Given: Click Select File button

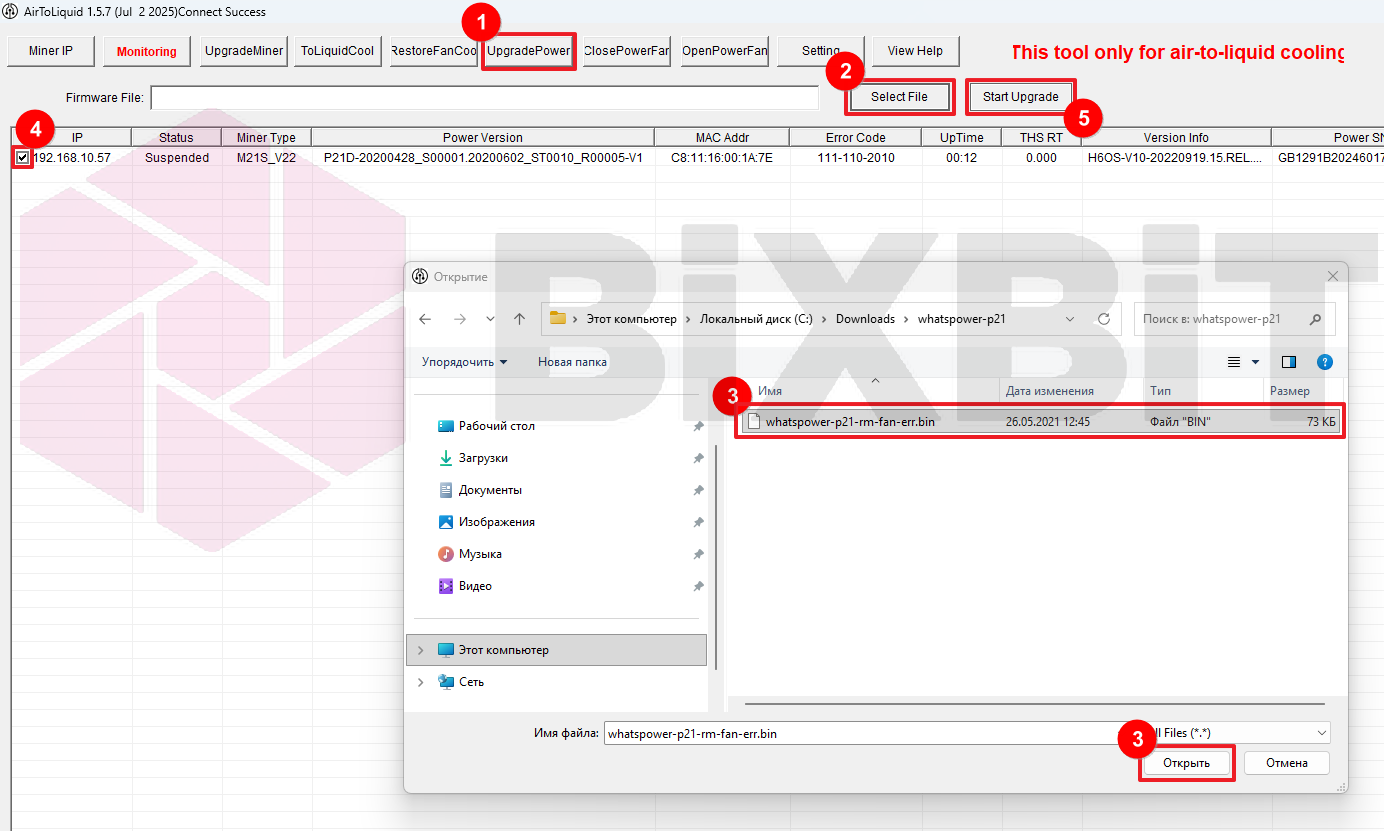Looking at the screenshot, I should pos(899,97).
